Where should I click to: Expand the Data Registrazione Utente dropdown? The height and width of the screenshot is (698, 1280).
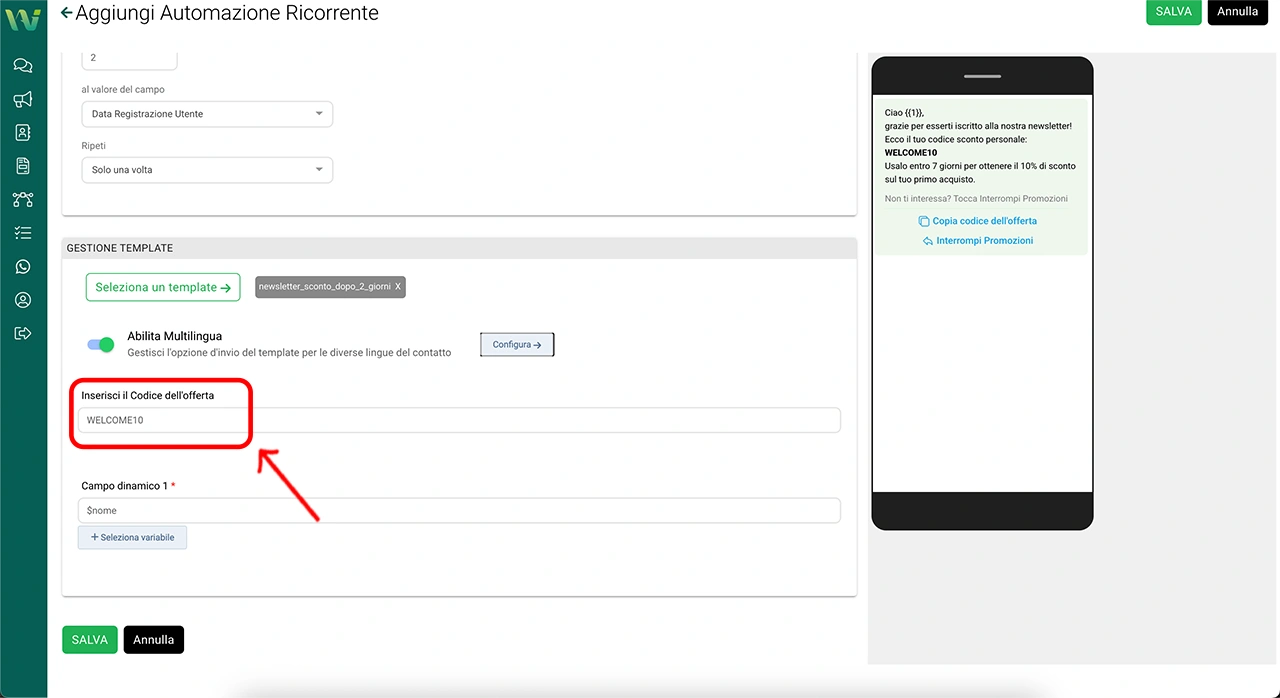pos(207,114)
